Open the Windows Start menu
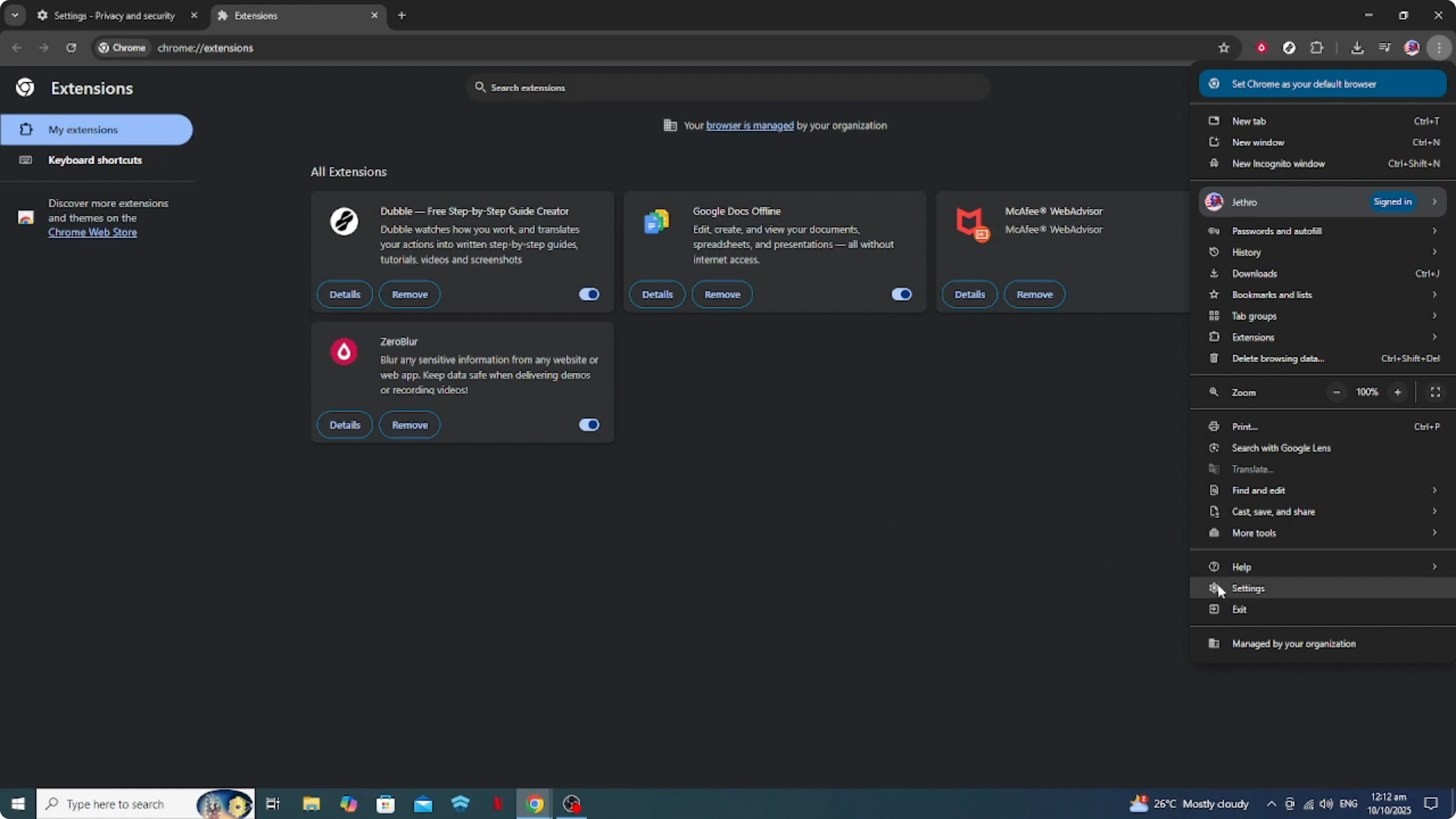The width and height of the screenshot is (1456, 819). point(17,804)
